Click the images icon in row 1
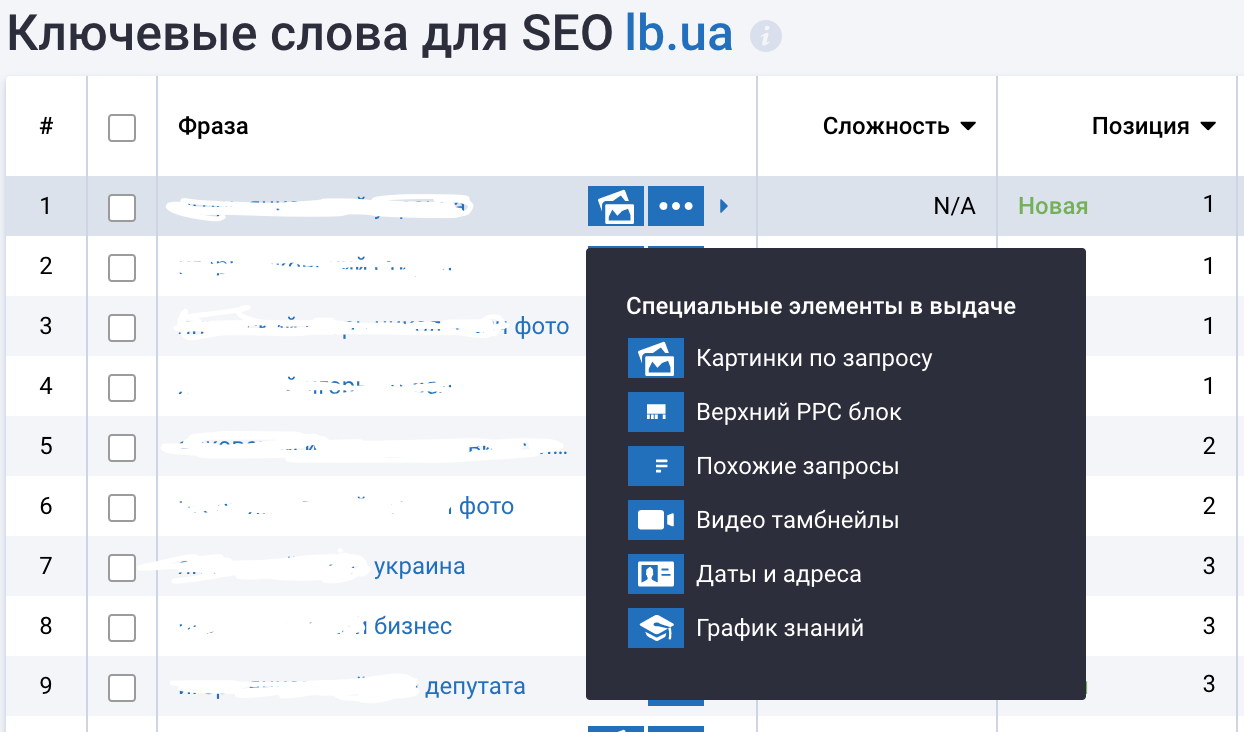 (x=615, y=206)
